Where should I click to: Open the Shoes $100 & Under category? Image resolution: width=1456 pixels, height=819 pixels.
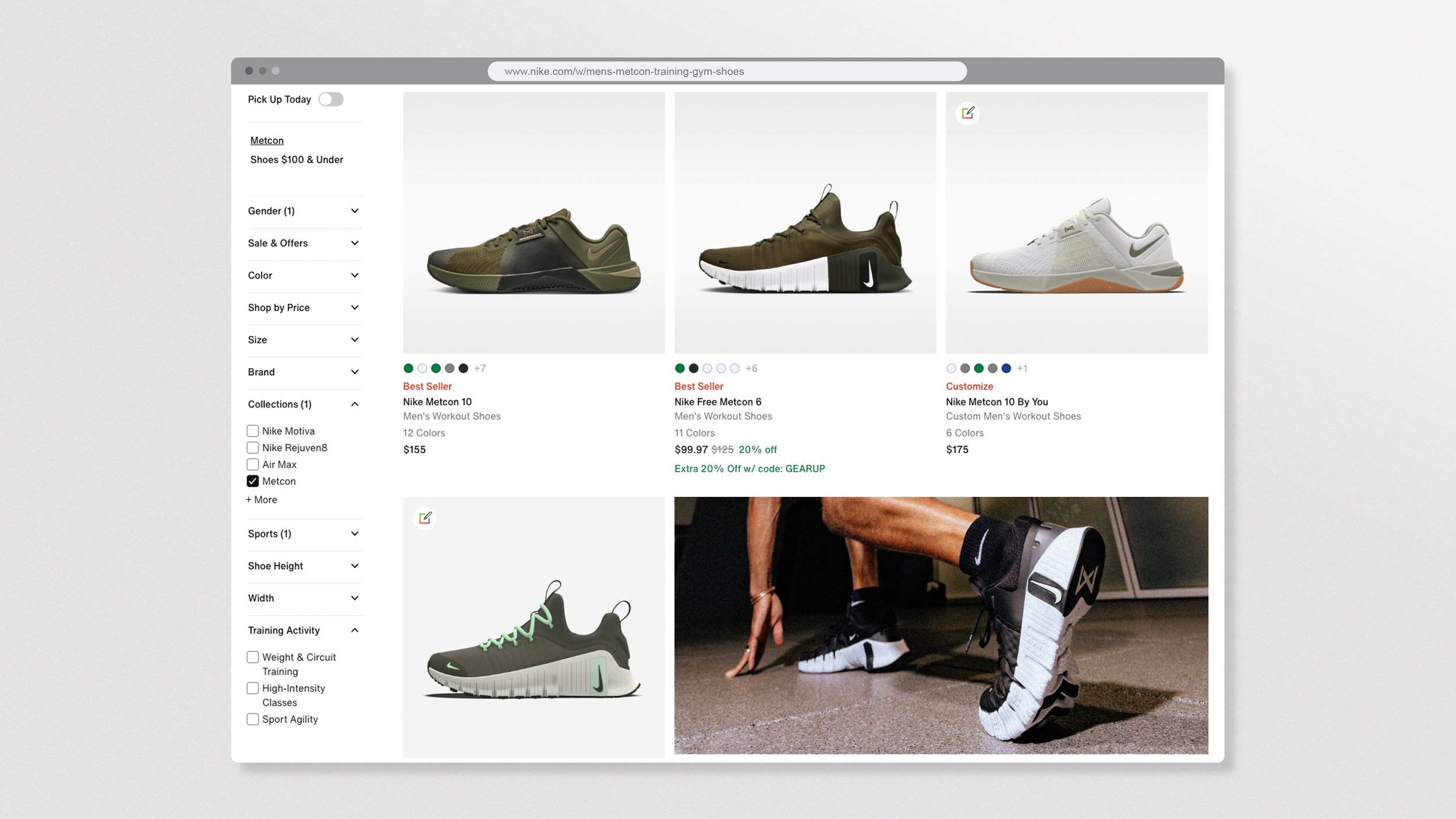click(x=296, y=159)
